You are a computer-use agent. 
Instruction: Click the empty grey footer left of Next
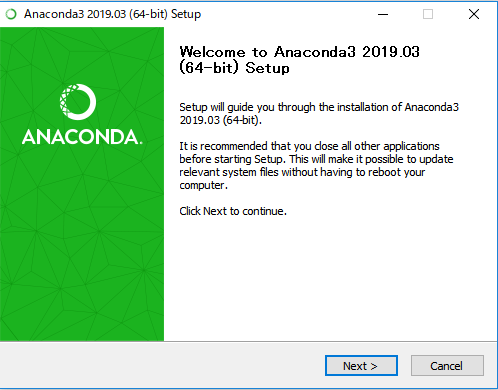coord(160,366)
